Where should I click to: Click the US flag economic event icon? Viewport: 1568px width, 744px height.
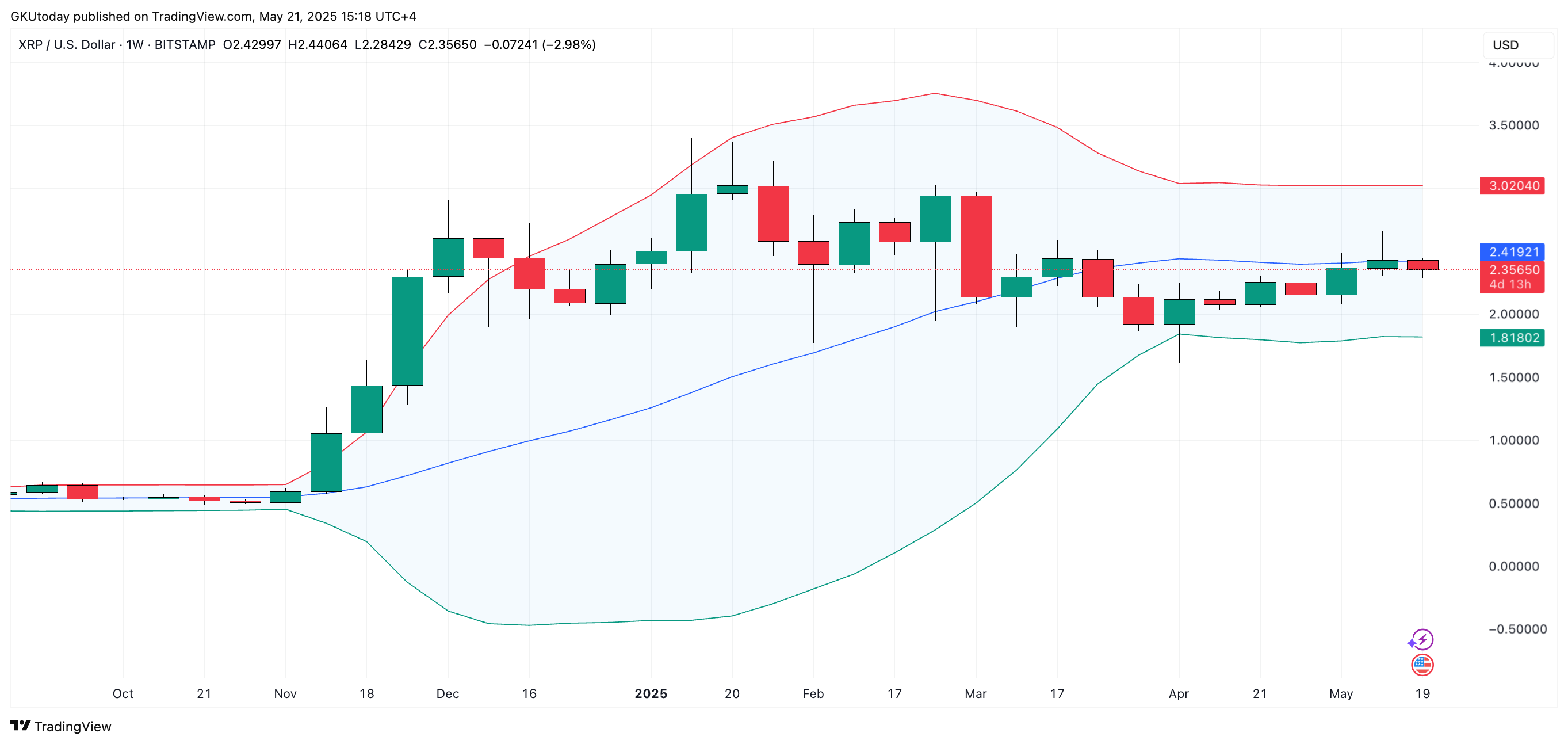click(x=1422, y=665)
